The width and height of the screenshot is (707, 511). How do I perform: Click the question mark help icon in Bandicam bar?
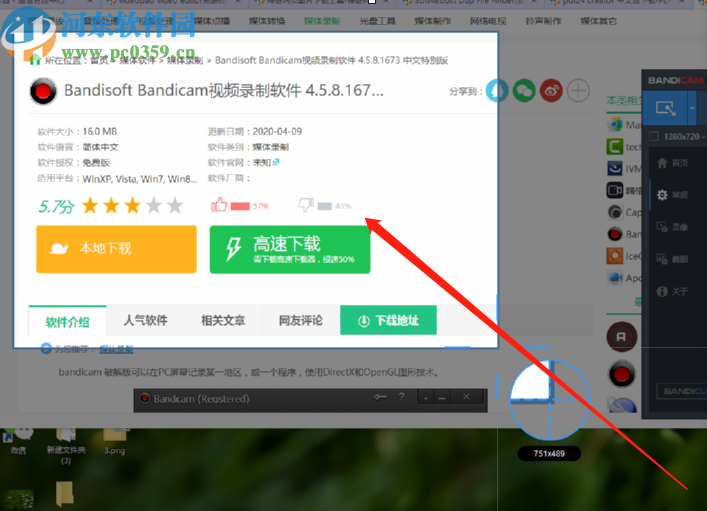click(x=401, y=396)
